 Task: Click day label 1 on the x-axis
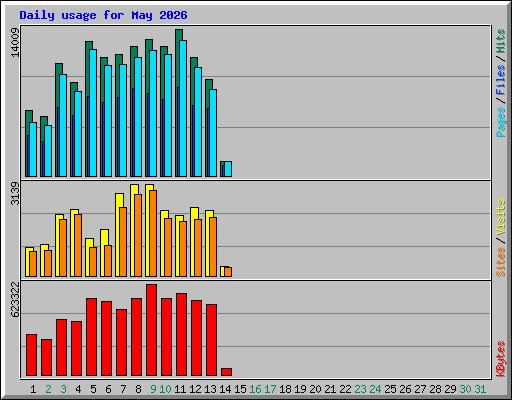click(33, 389)
